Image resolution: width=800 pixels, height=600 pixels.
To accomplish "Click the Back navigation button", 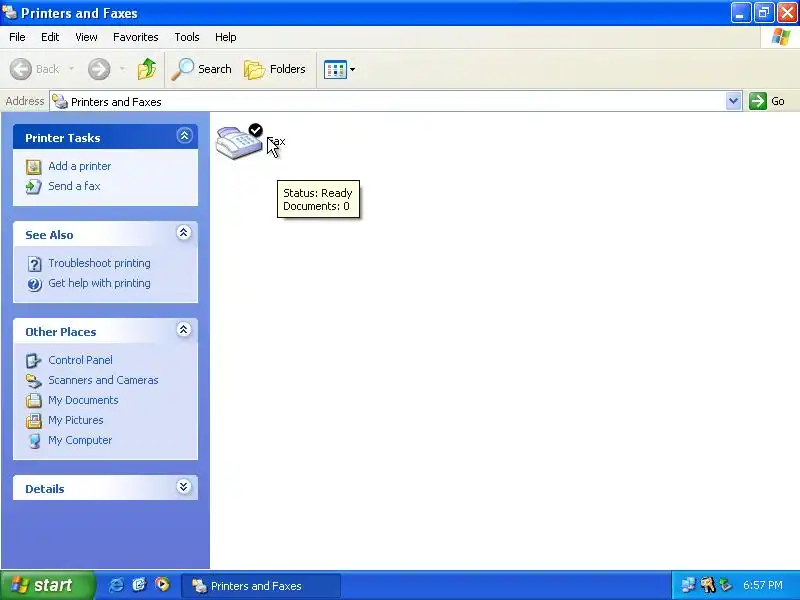I will tap(35, 69).
